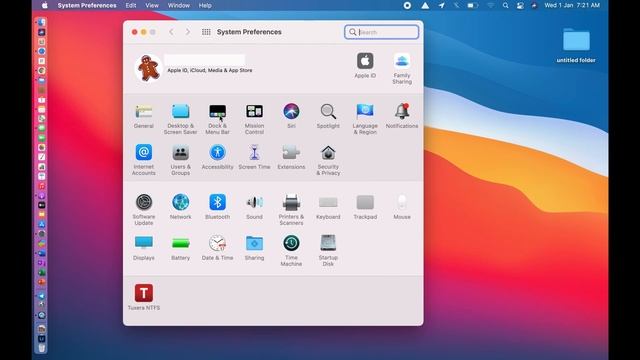
Task: Open Users & Groups pane
Action: point(180,160)
